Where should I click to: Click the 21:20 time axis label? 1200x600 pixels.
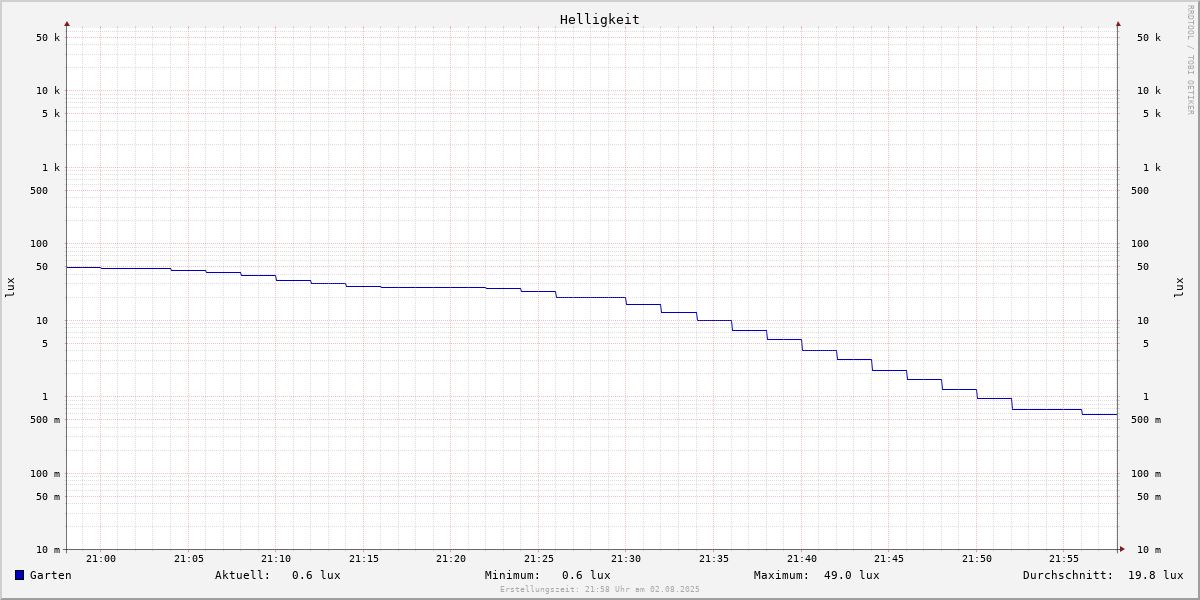(451, 559)
